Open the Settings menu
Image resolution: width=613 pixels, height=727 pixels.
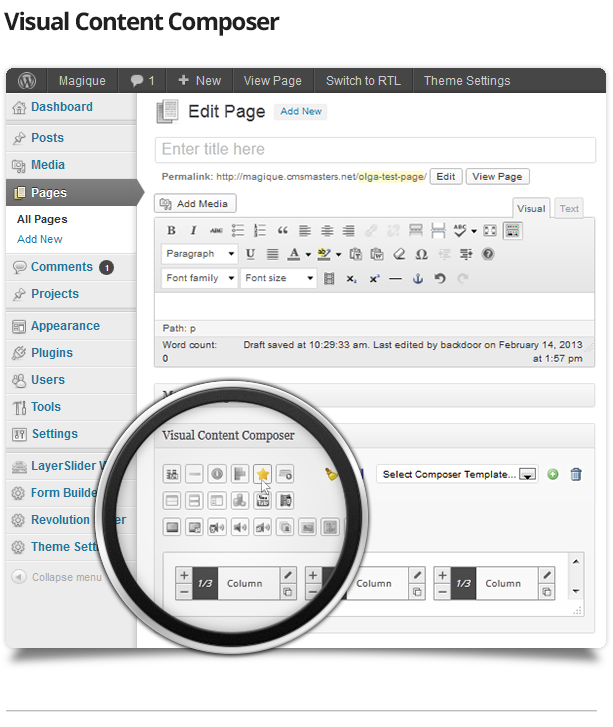coord(71,434)
